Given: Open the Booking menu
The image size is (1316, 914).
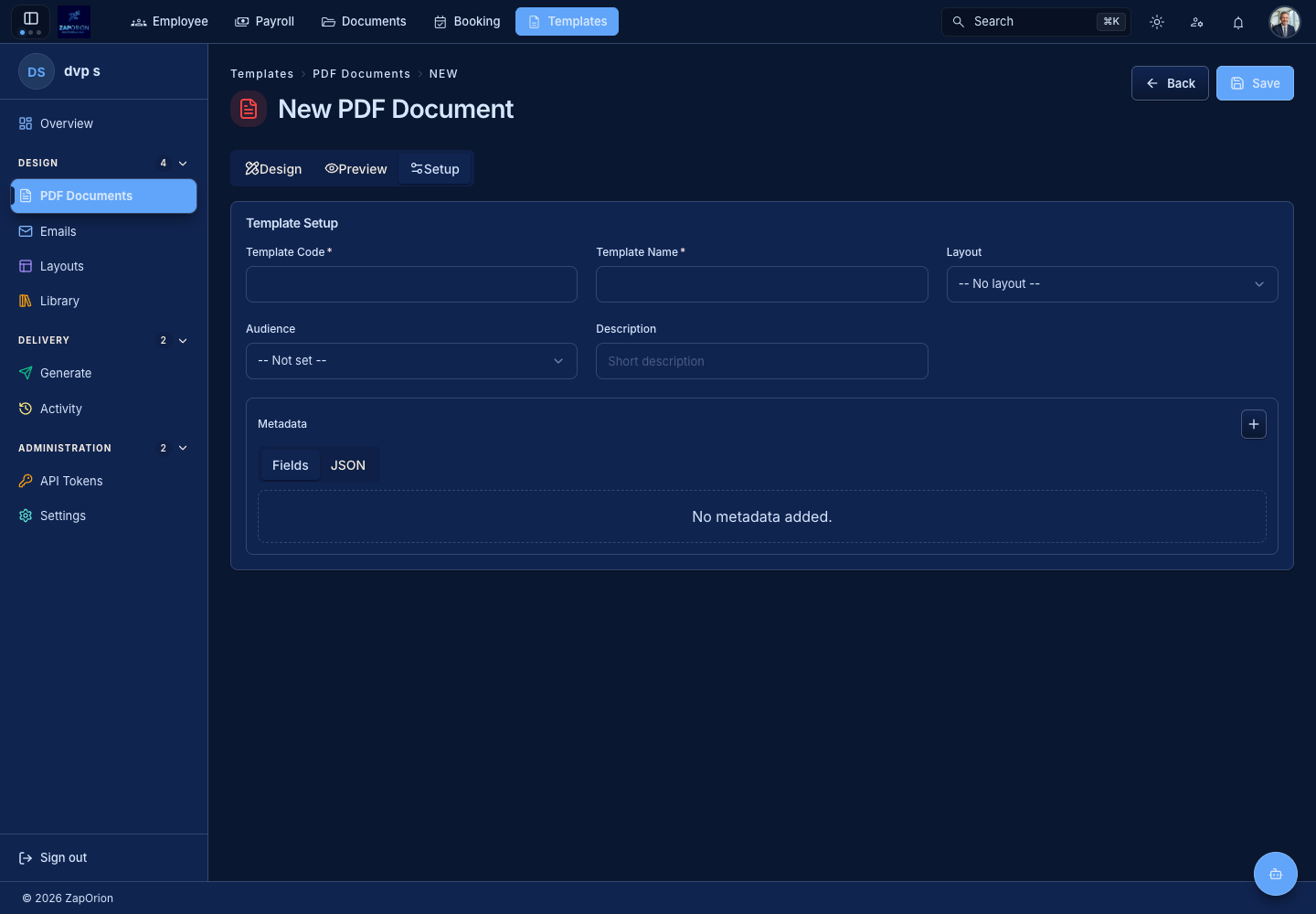Looking at the screenshot, I should click(467, 21).
